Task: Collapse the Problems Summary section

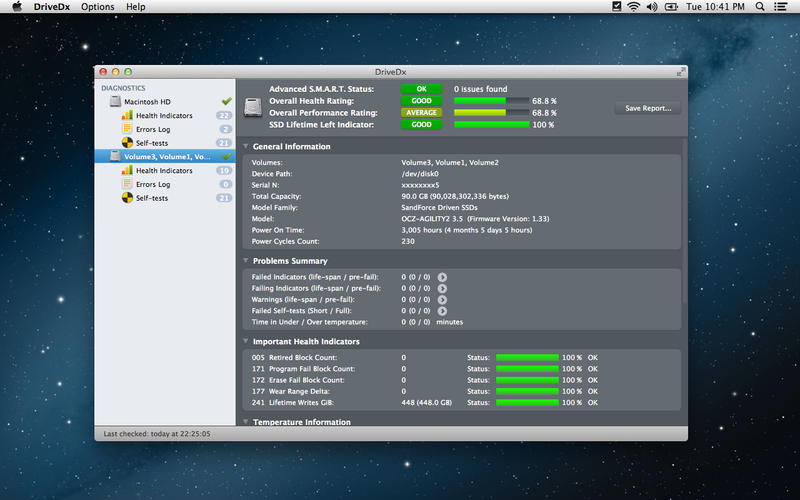Action: coord(245,261)
